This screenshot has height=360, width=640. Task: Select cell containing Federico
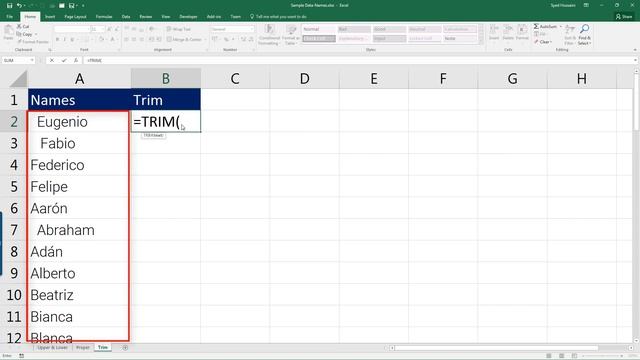point(79,165)
